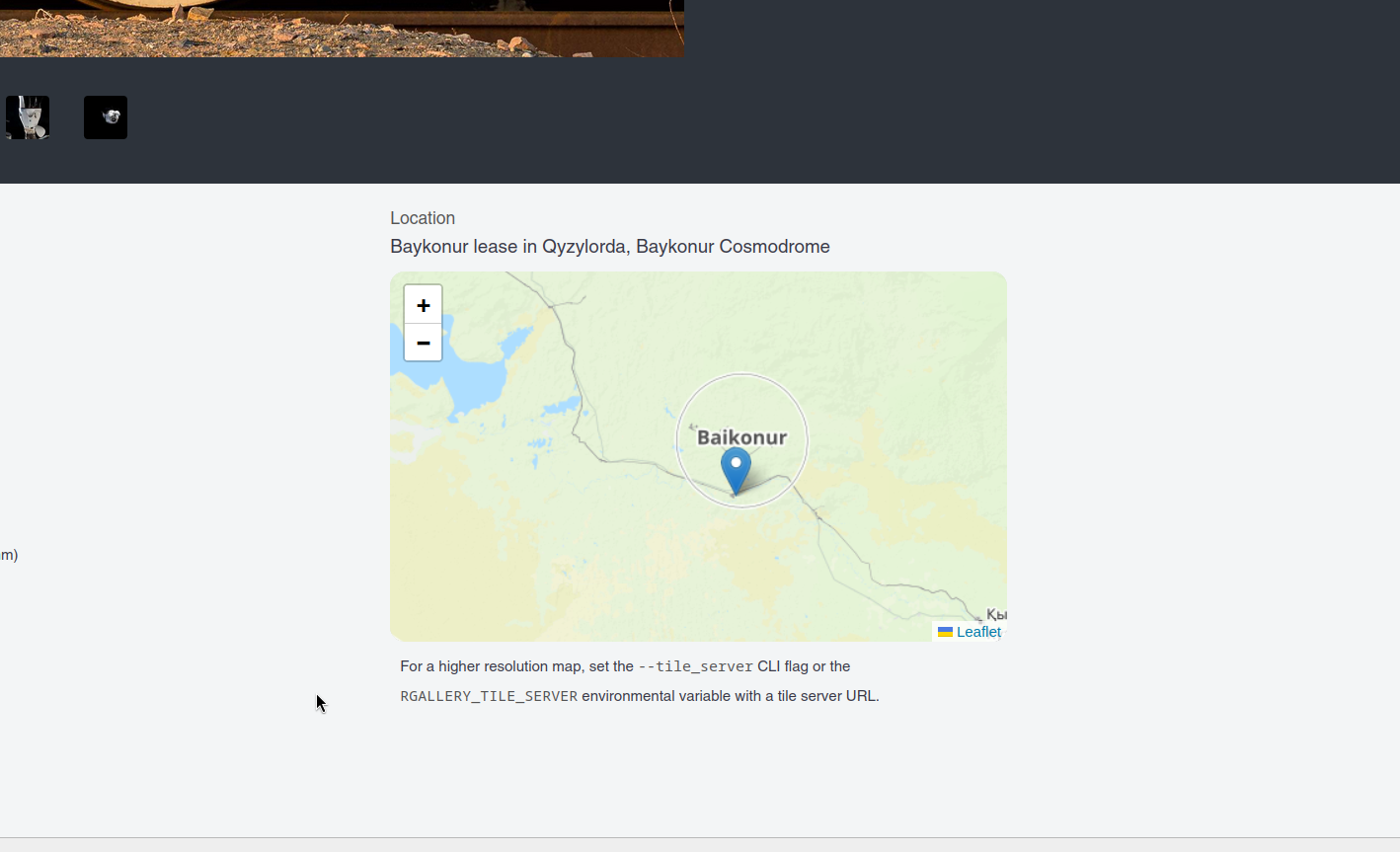Open the second thumbnail with dark background
This screenshot has width=1400, height=852.
pos(106,117)
